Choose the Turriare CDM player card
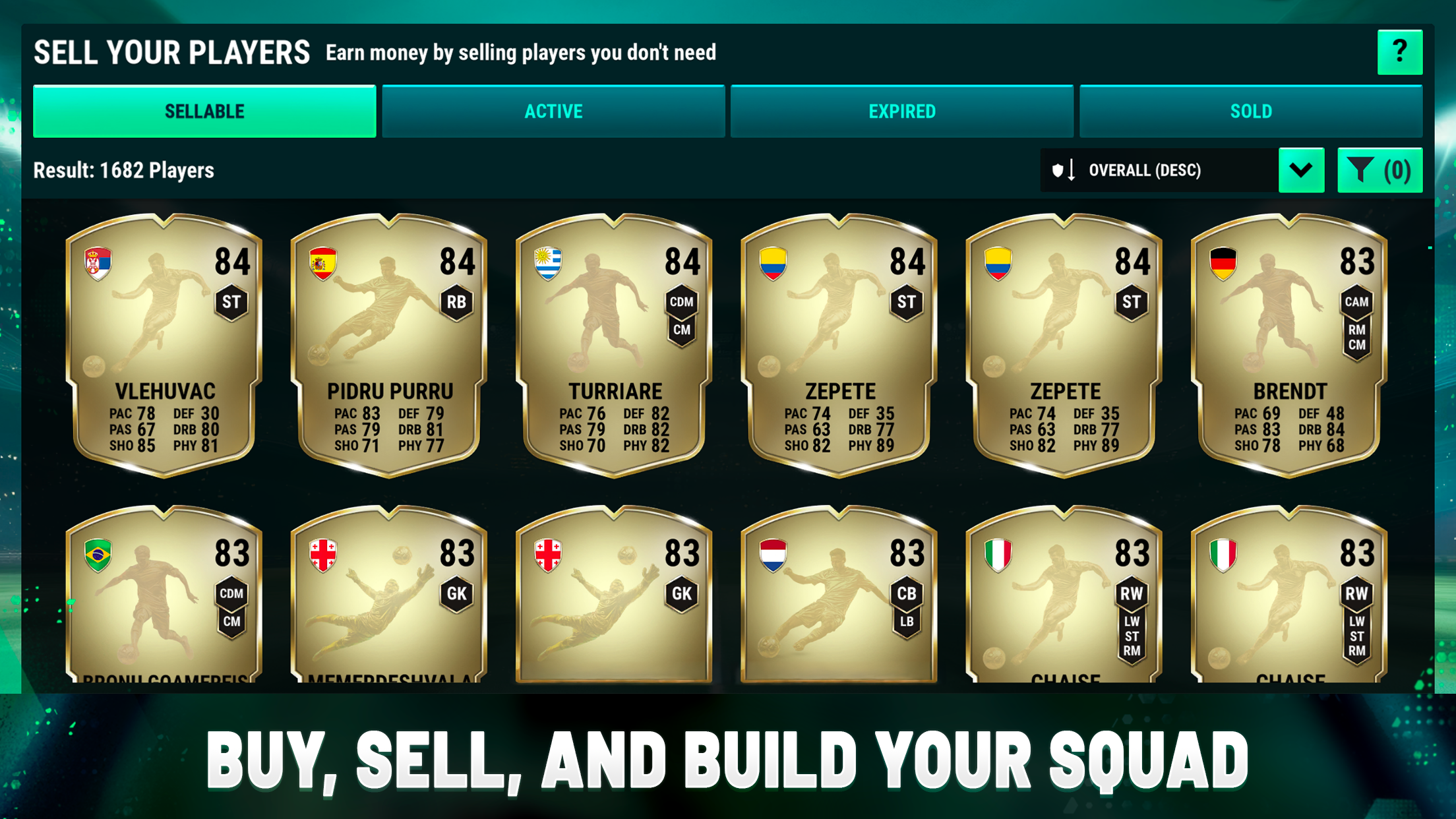This screenshot has height=819, width=1456. click(614, 345)
